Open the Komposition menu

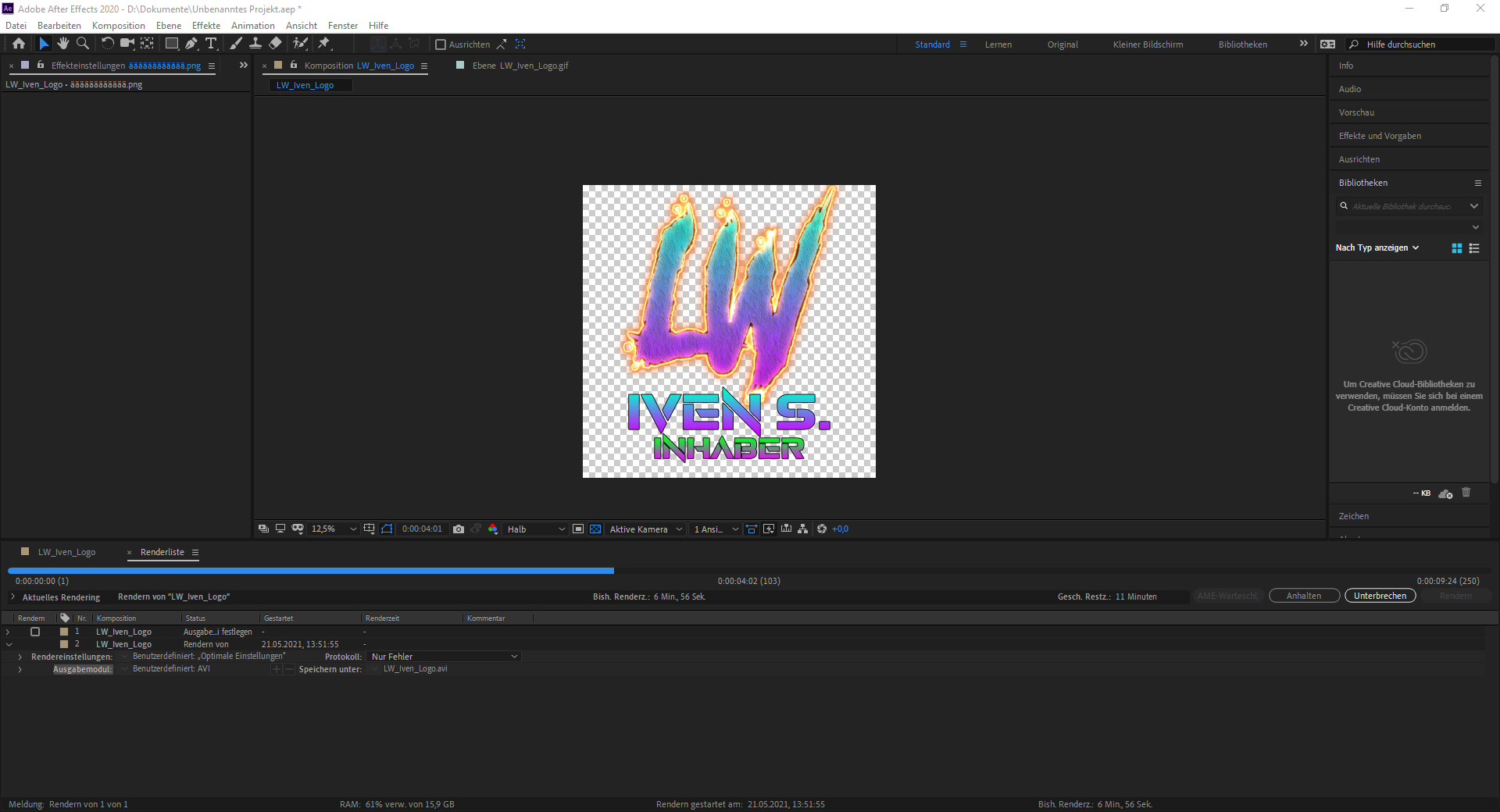[118, 26]
